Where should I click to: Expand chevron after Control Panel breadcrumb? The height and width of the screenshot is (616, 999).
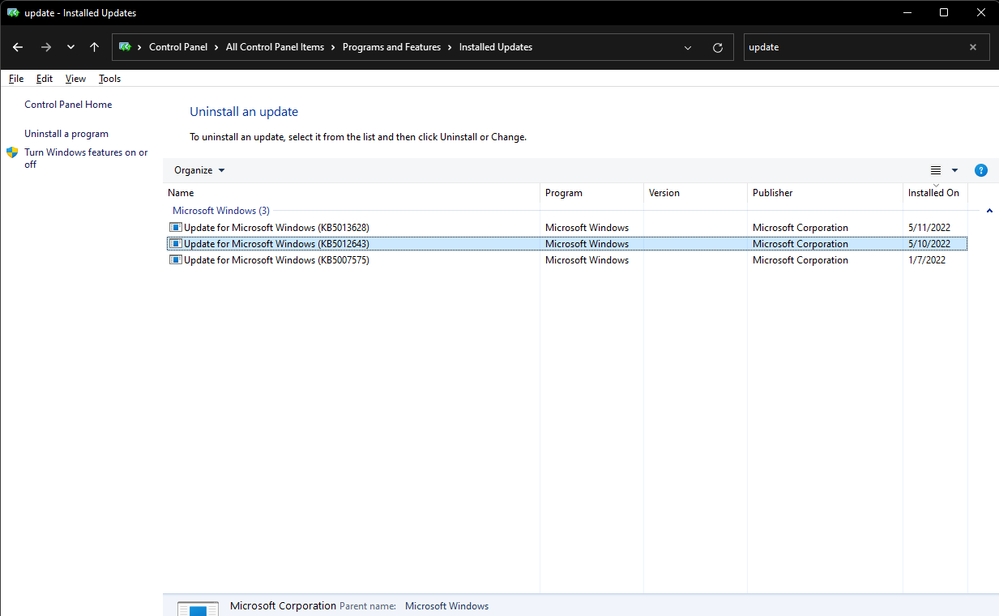point(217,47)
